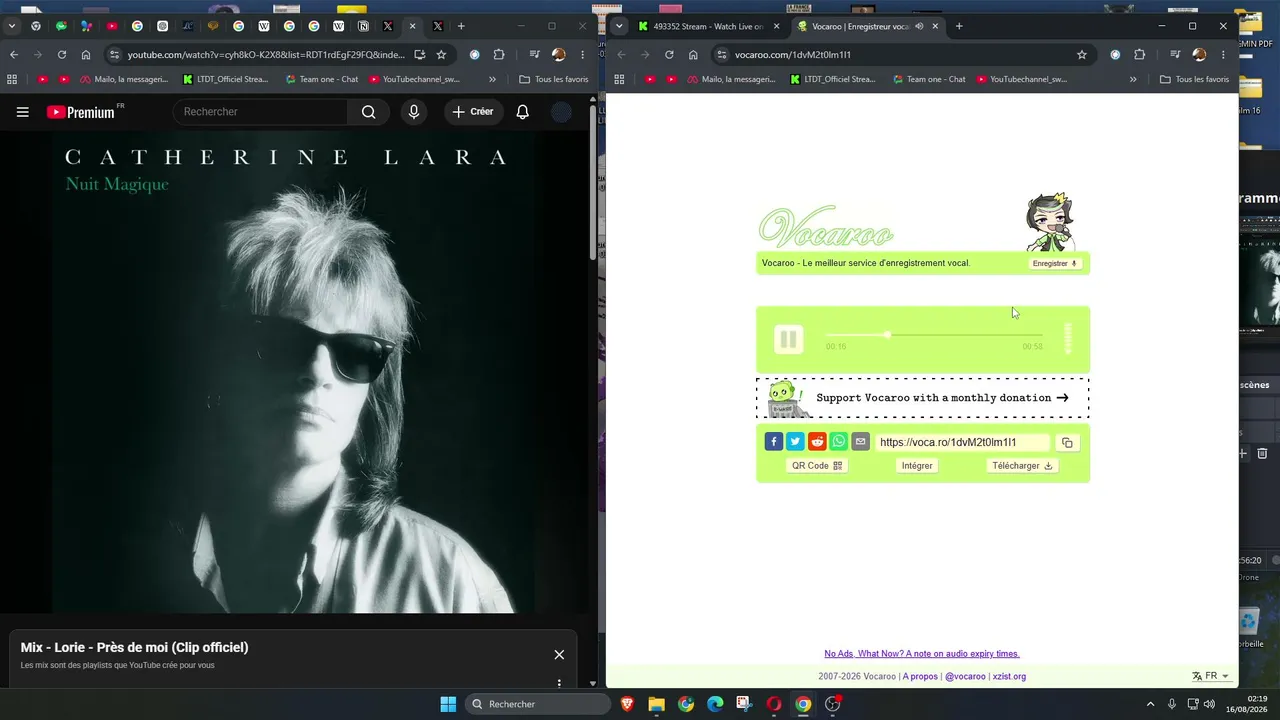Viewport: 1280px width, 720px height.
Task: Show more bookmarks in the Vocaroo window
Action: click(x=1133, y=79)
